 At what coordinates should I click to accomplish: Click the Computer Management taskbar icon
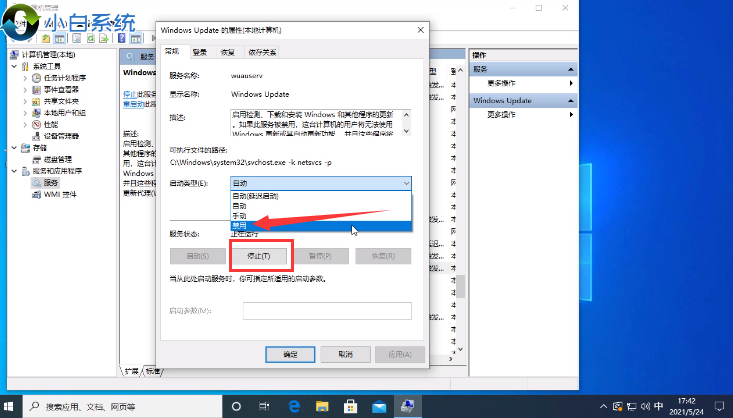(408, 406)
